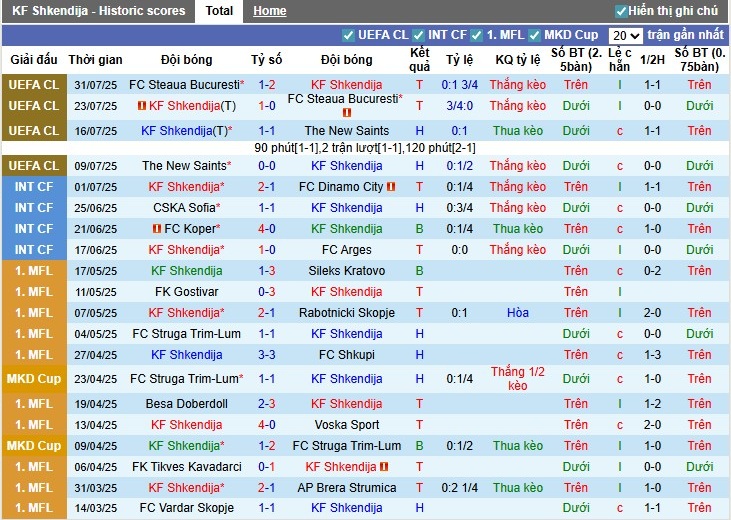Click the FC Vardar Skopje team link
The image size is (731, 520).
(x=186, y=508)
